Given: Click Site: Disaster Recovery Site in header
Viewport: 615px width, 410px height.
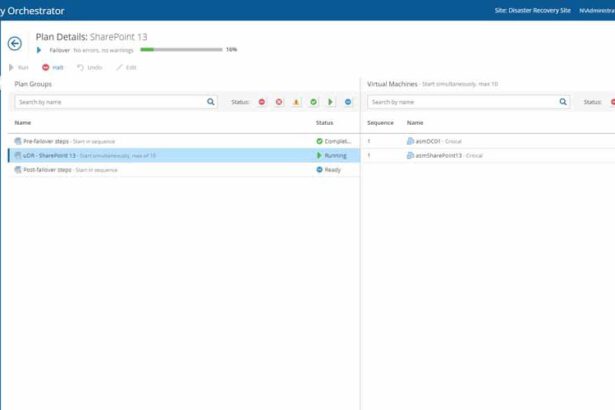Looking at the screenshot, I should pos(532,11).
